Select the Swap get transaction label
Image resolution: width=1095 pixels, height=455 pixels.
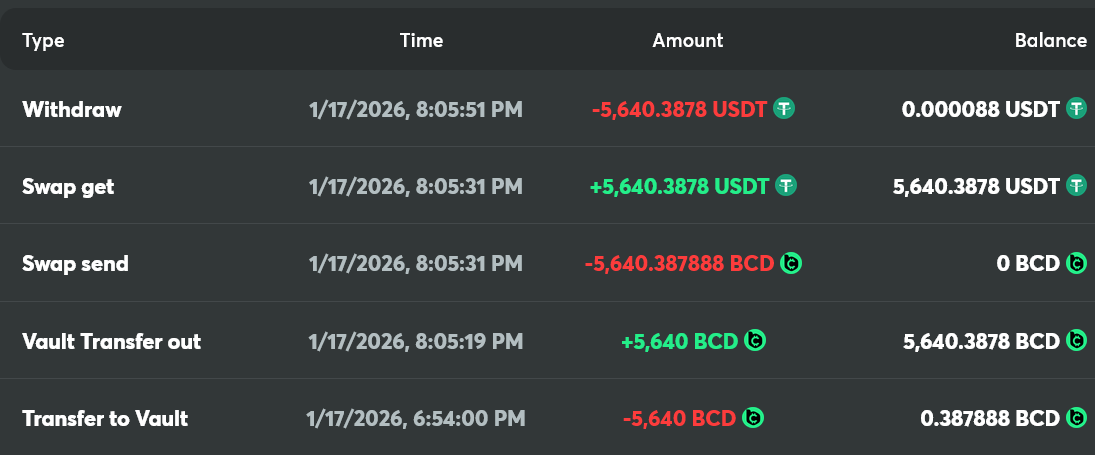pos(68,187)
